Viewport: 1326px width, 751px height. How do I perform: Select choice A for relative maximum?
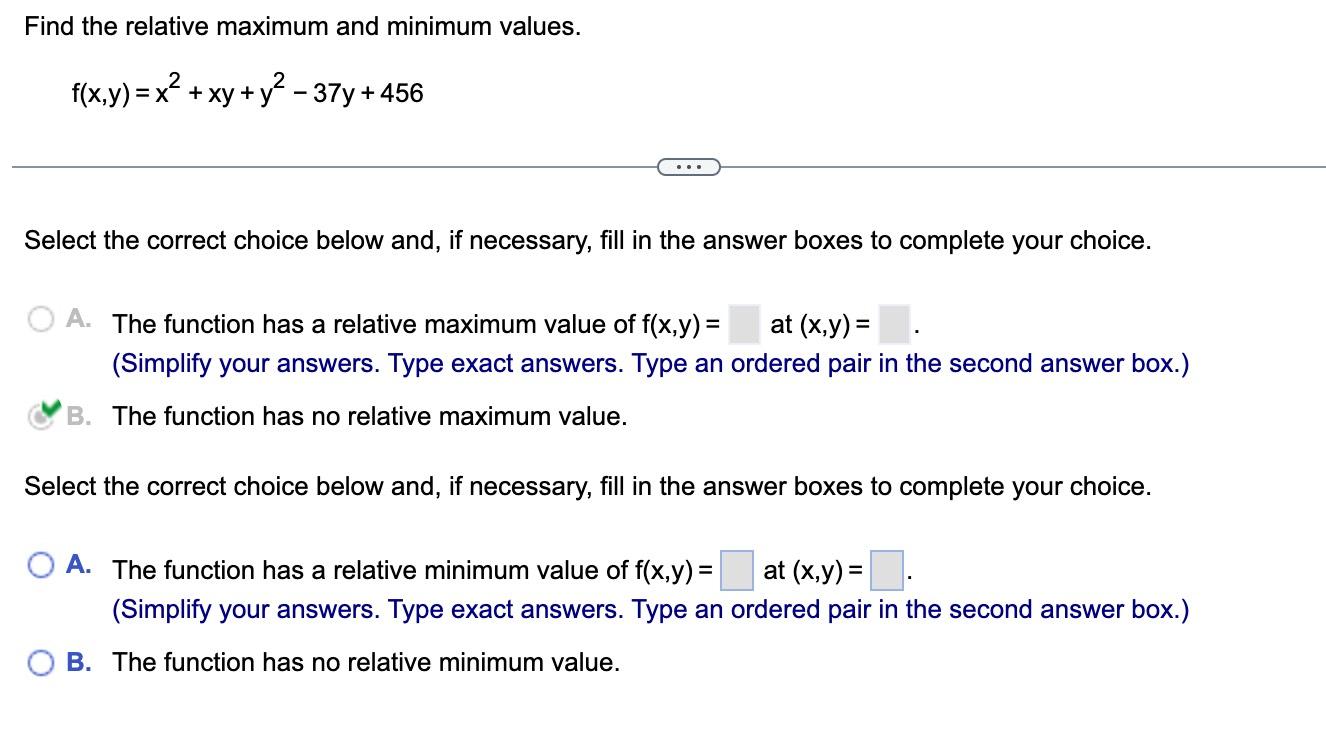[x=41, y=318]
